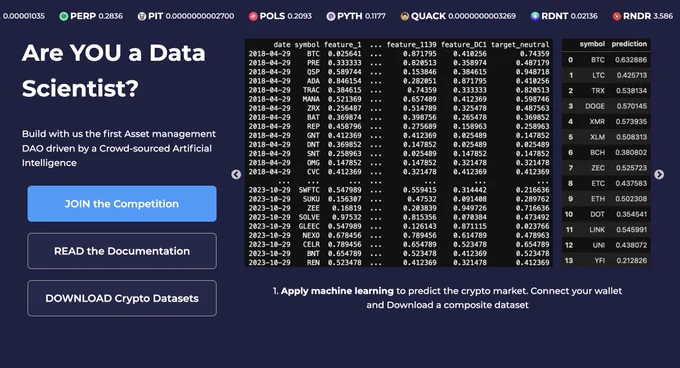Click the PIT token icon in ticker
This screenshot has height=368, width=680.
click(x=142, y=16)
